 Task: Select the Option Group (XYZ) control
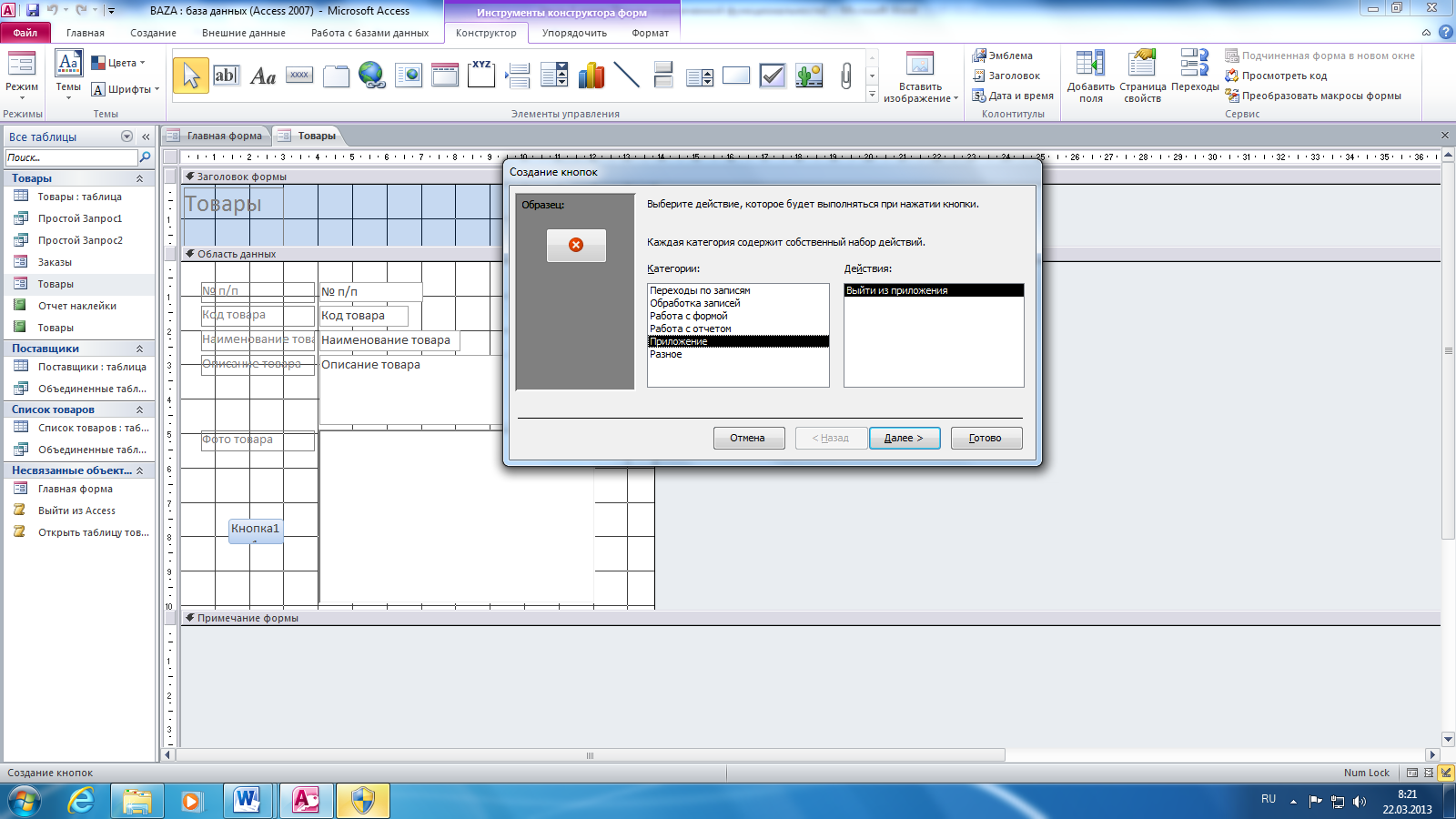(481, 76)
